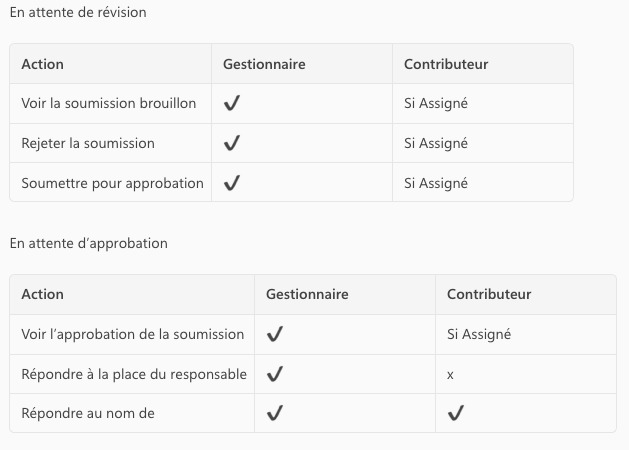Click 'Si Assigné' in Rejeter la soumission row

point(436,143)
